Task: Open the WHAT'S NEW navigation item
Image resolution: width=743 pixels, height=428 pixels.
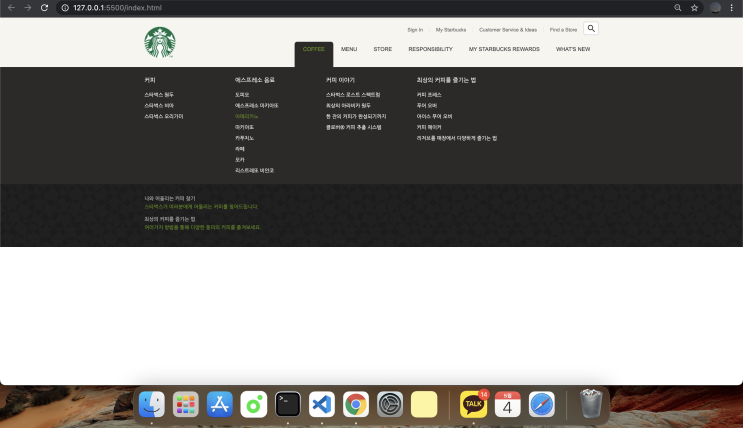Action: [x=573, y=49]
